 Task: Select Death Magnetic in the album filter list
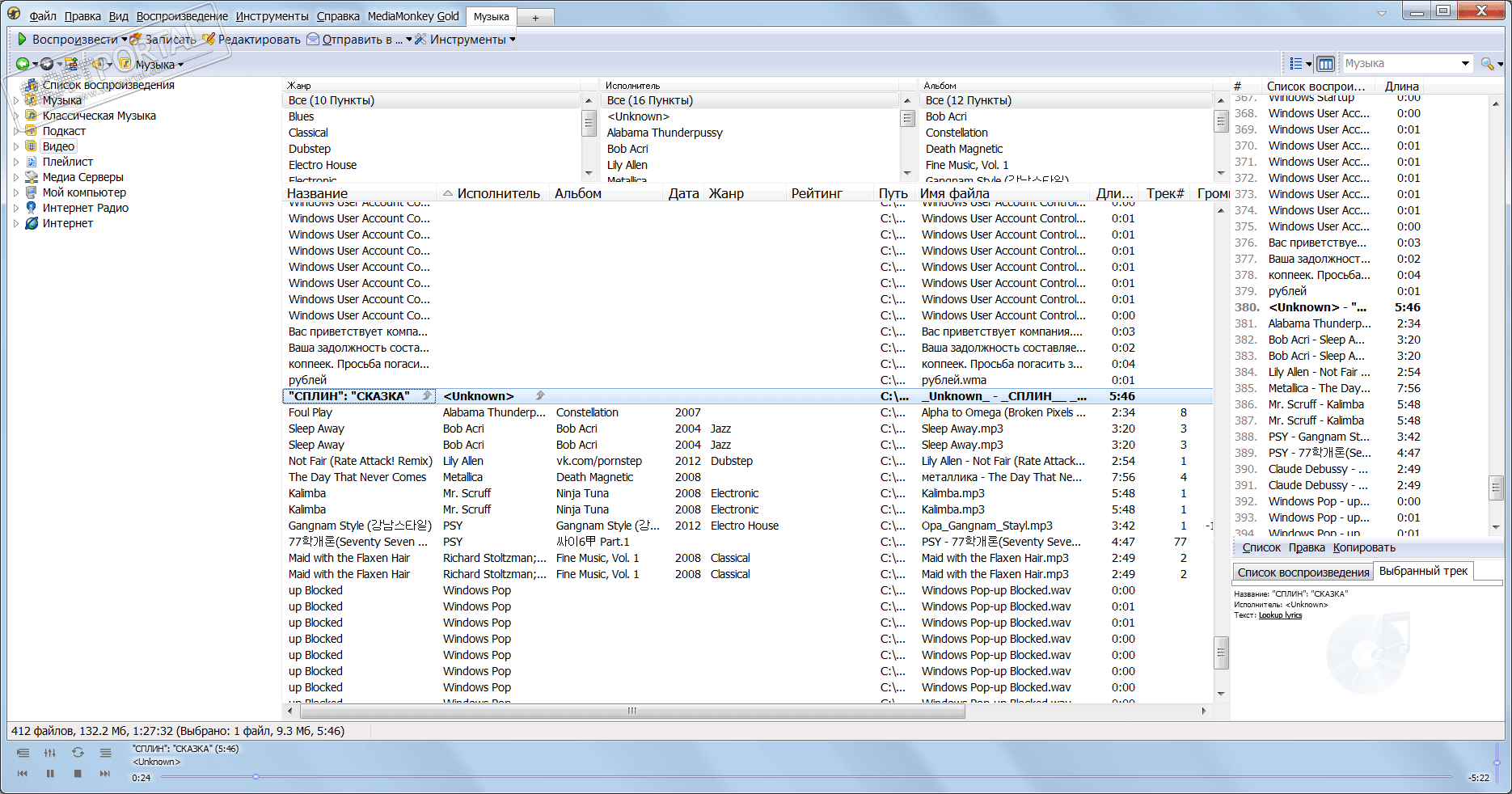point(964,149)
